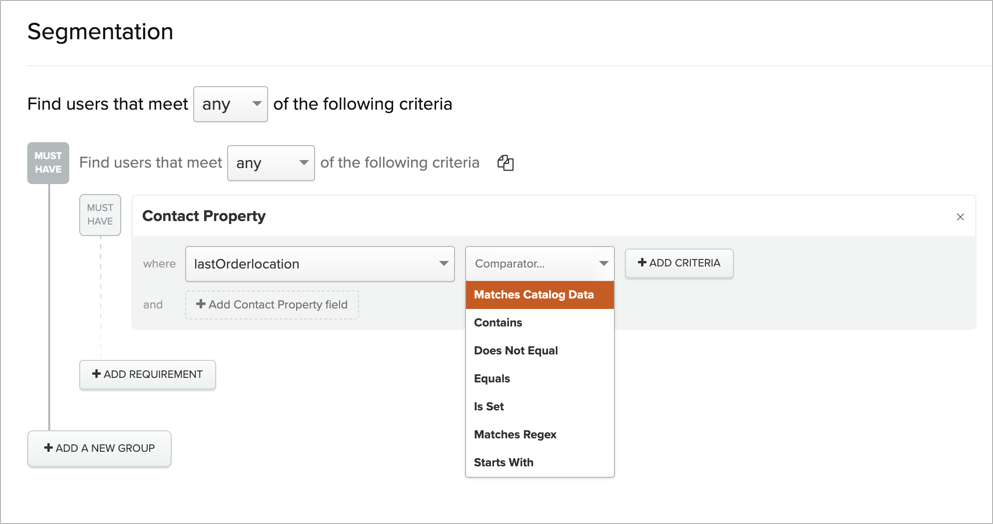Toggle the outer group Must Have badge
Image resolution: width=993 pixels, height=524 pixels.
[x=48, y=163]
